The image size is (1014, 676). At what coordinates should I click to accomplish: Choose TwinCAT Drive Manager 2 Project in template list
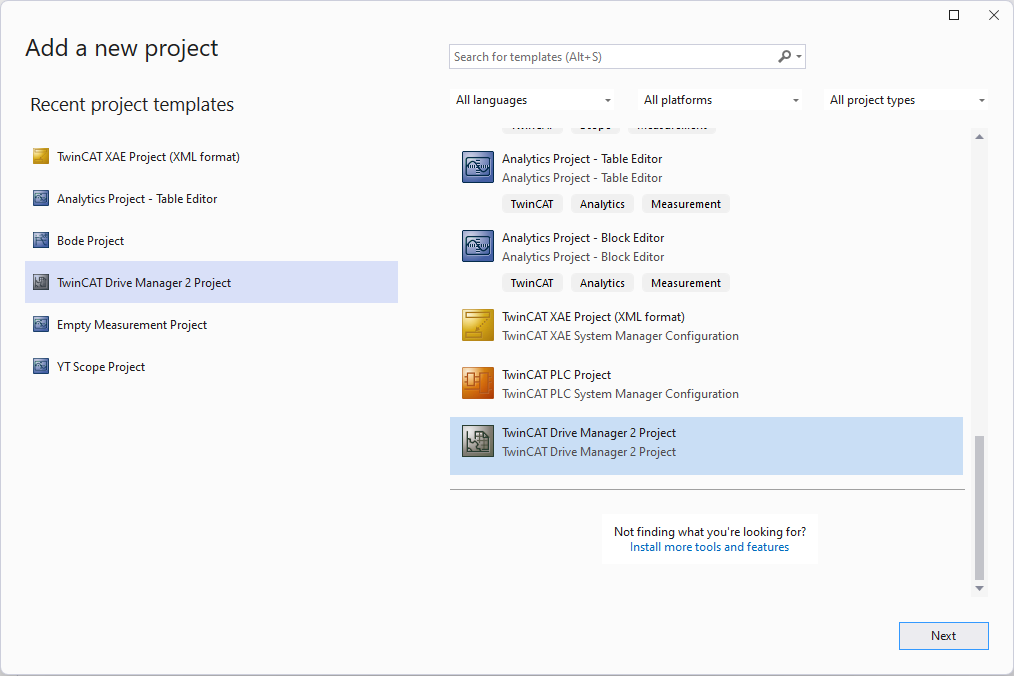[706, 446]
